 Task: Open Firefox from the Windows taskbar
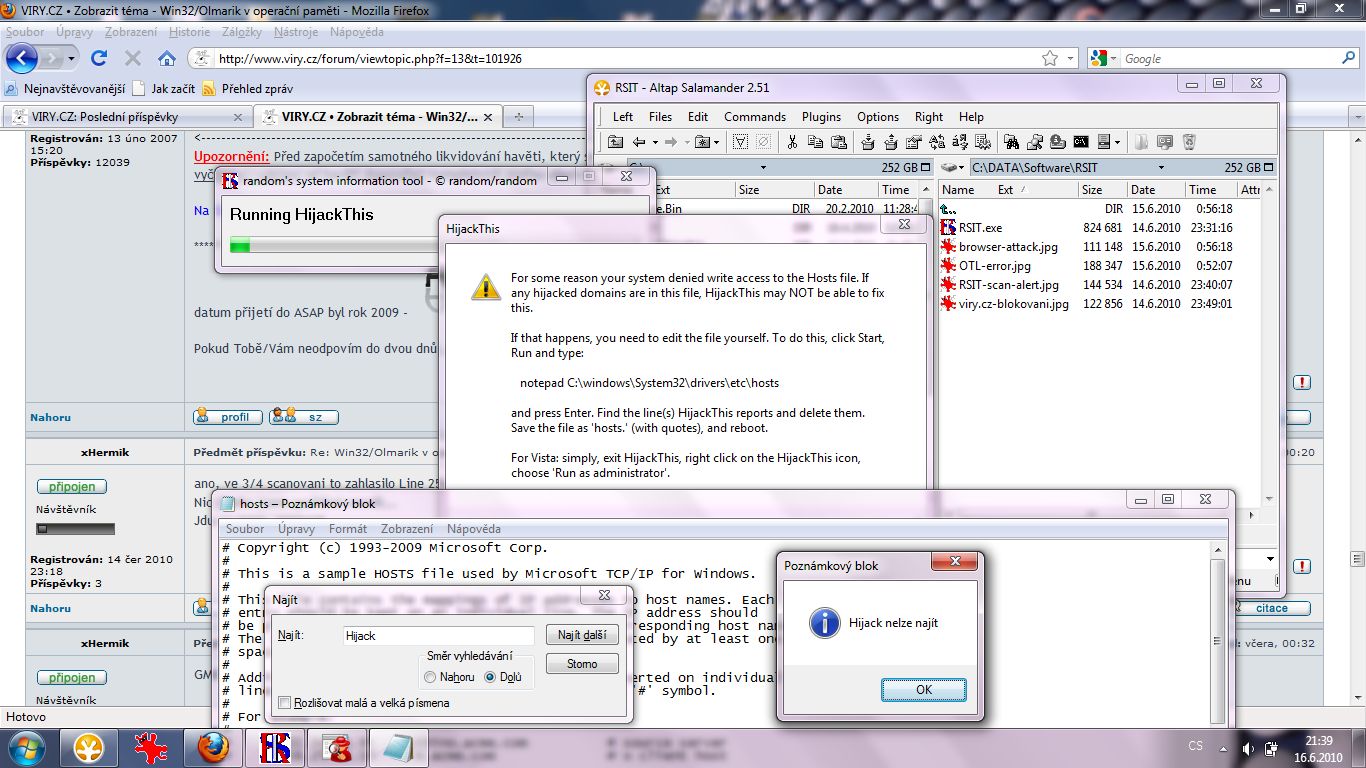tap(212, 747)
